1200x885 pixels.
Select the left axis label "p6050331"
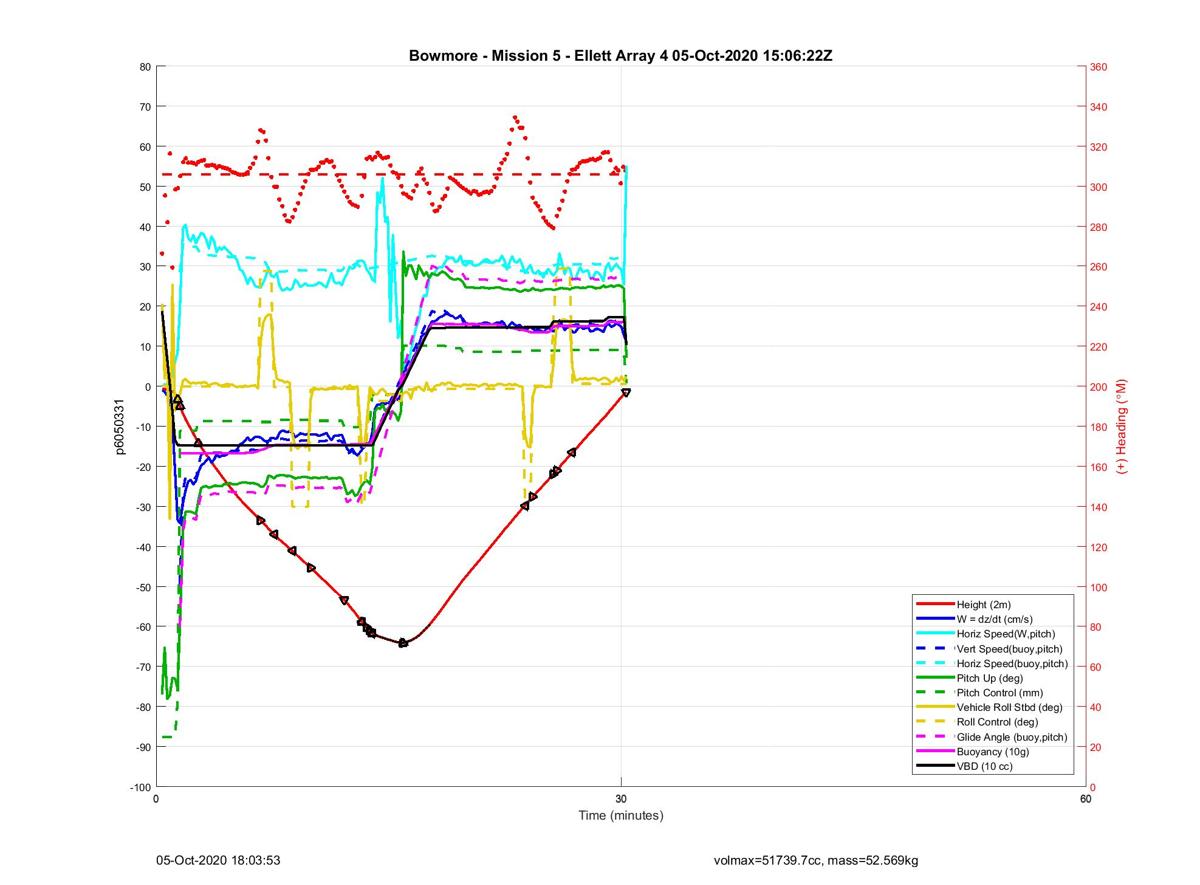point(119,427)
